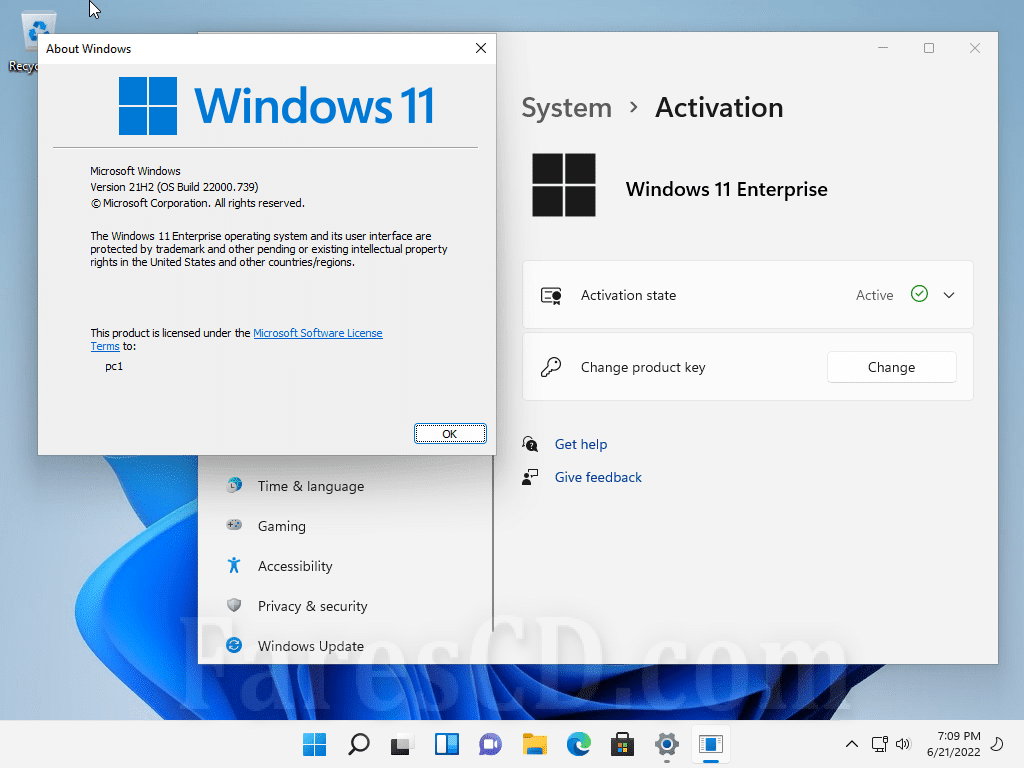Open Windows Update settings
Screen dimensions: 1024x768
click(311, 646)
